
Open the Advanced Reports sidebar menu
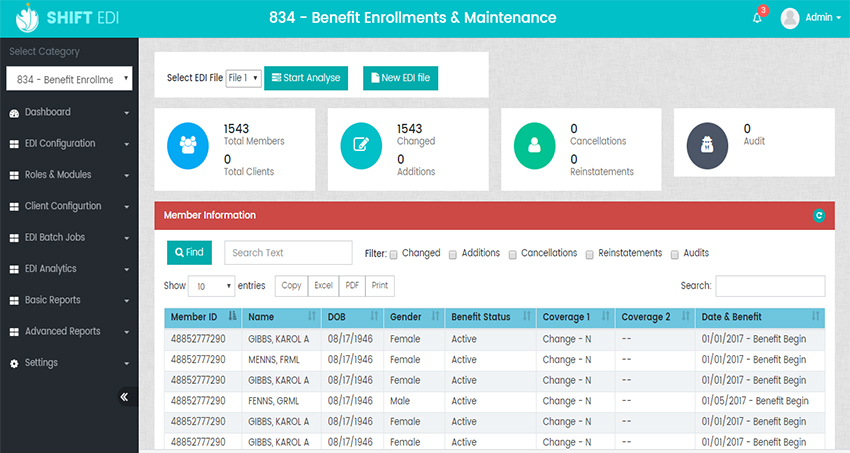tap(69, 331)
